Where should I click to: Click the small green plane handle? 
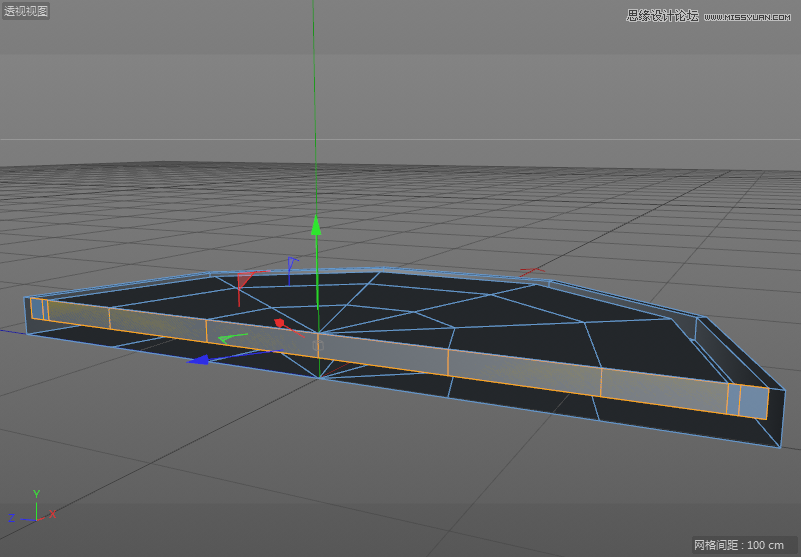point(229,337)
